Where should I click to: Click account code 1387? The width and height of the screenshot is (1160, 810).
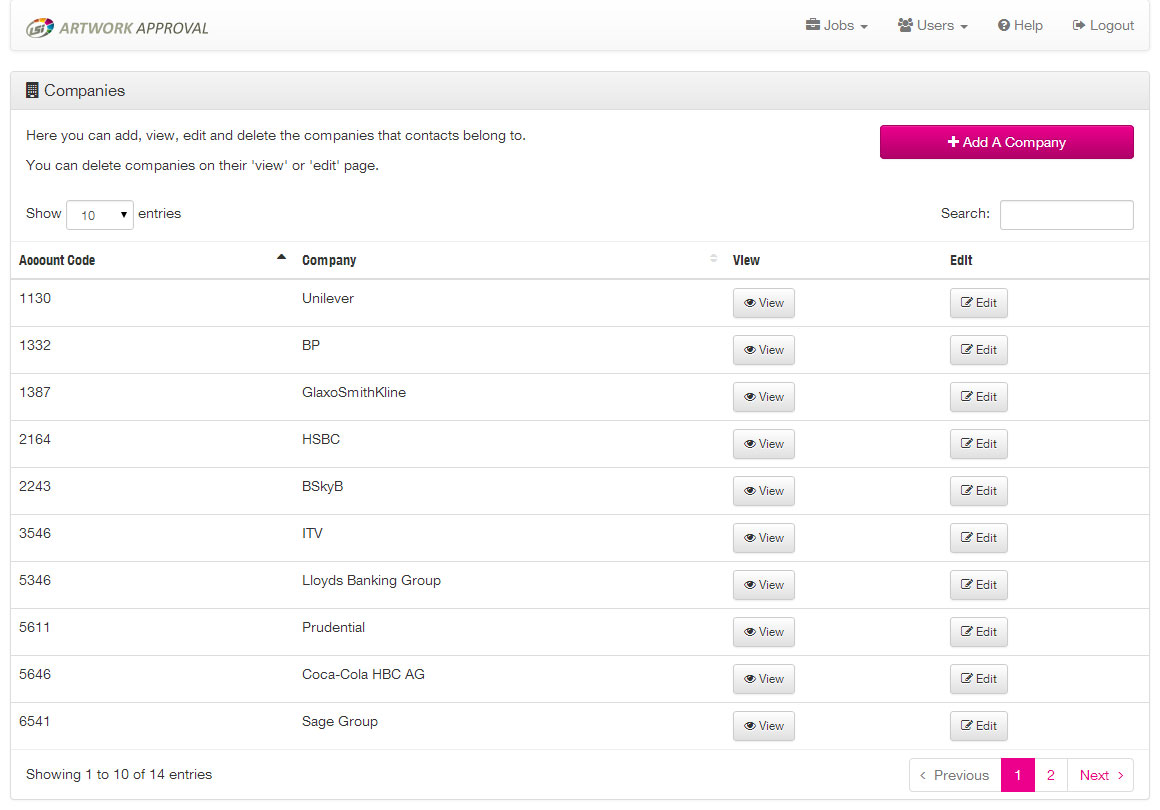click(35, 393)
